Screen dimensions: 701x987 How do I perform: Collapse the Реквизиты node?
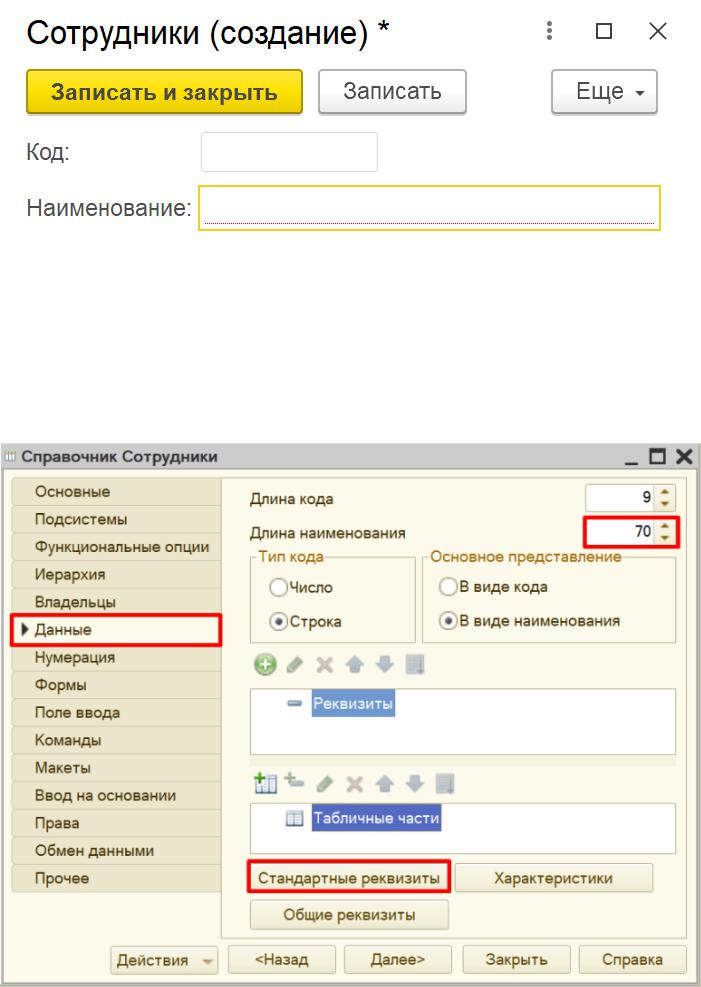294,703
